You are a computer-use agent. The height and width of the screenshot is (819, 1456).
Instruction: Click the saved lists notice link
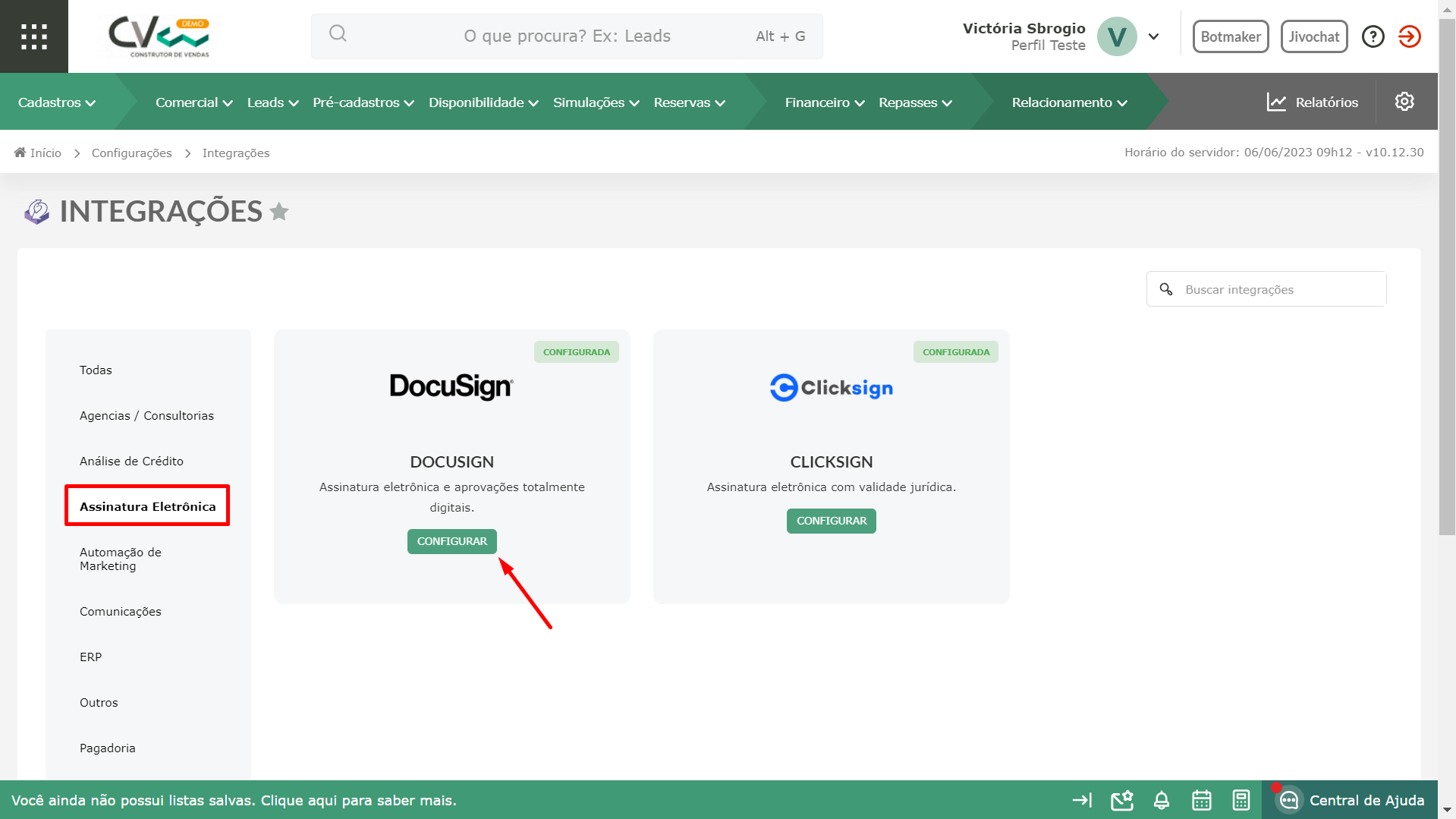(234, 801)
